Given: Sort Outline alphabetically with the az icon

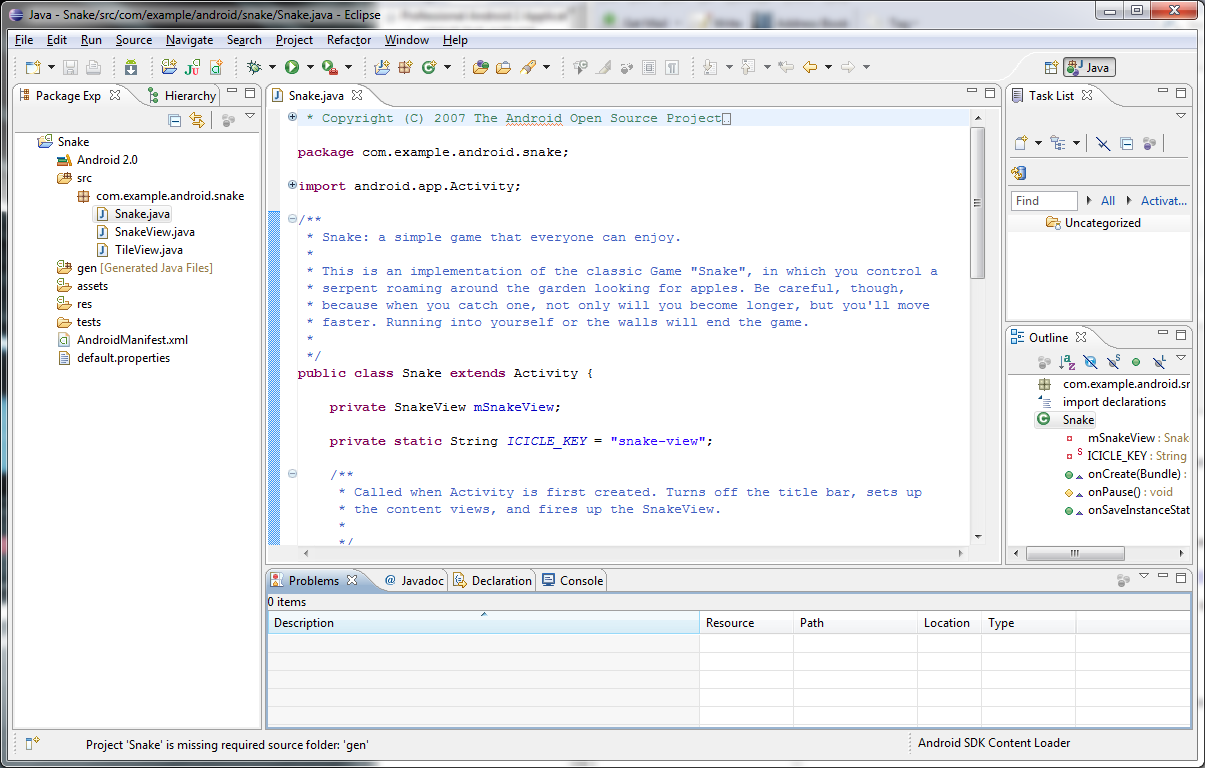Looking at the screenshot, I should pyautogui.click(x=1067, y=362).
